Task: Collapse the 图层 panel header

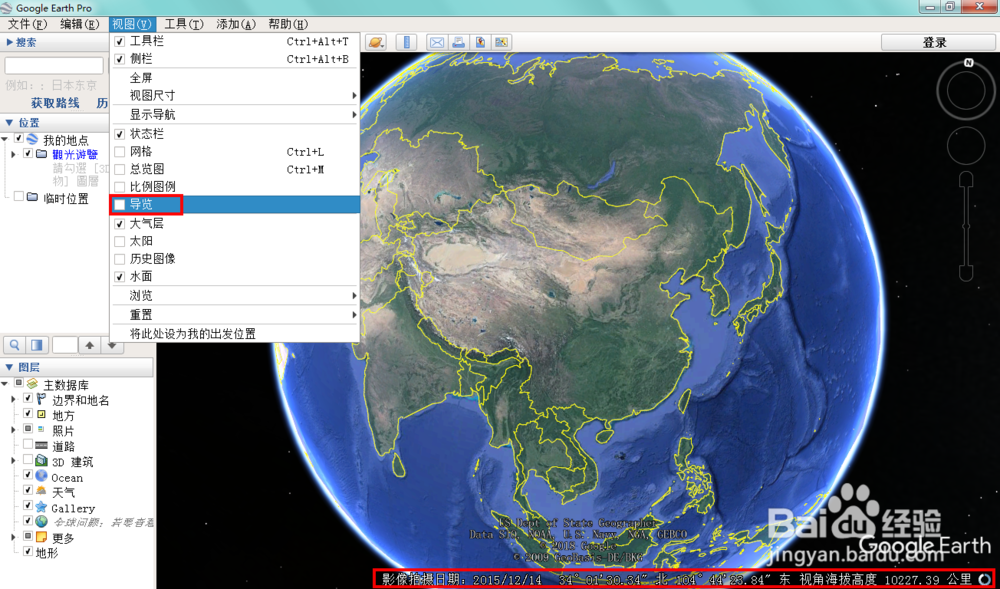Action: click(x=77, y=367)
